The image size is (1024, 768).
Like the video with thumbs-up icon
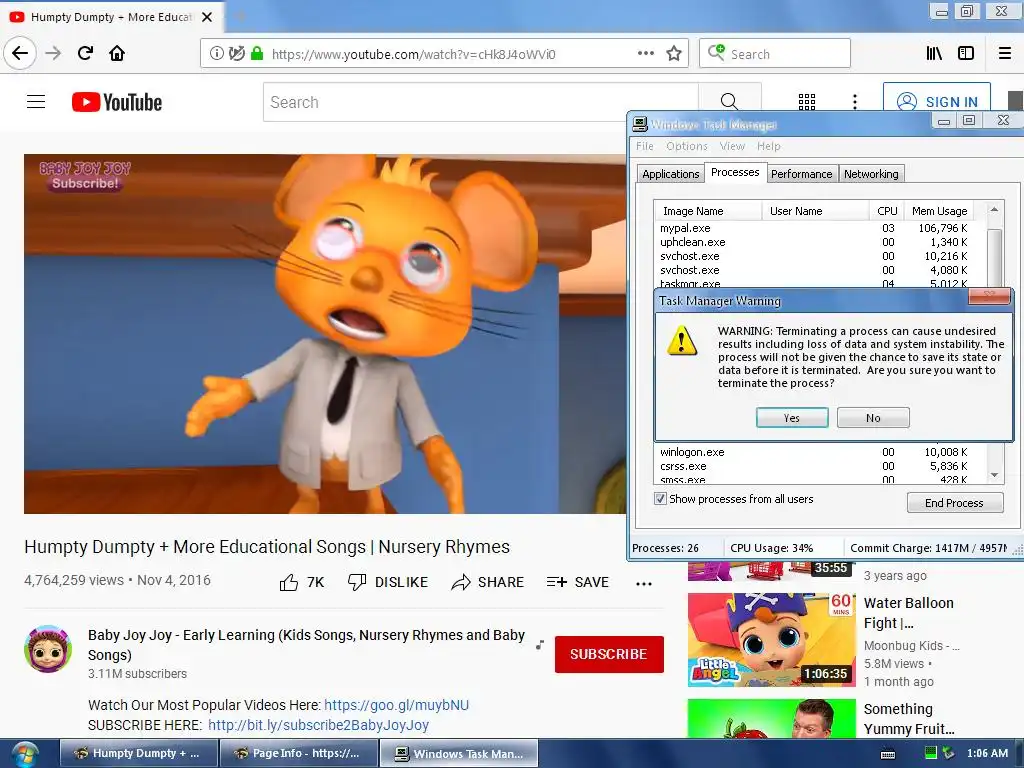[289, 583]
